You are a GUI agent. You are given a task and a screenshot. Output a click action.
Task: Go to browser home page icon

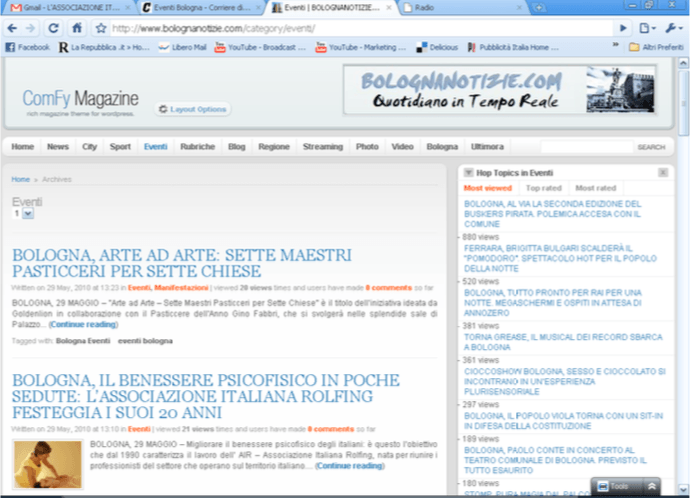point(77,28)
